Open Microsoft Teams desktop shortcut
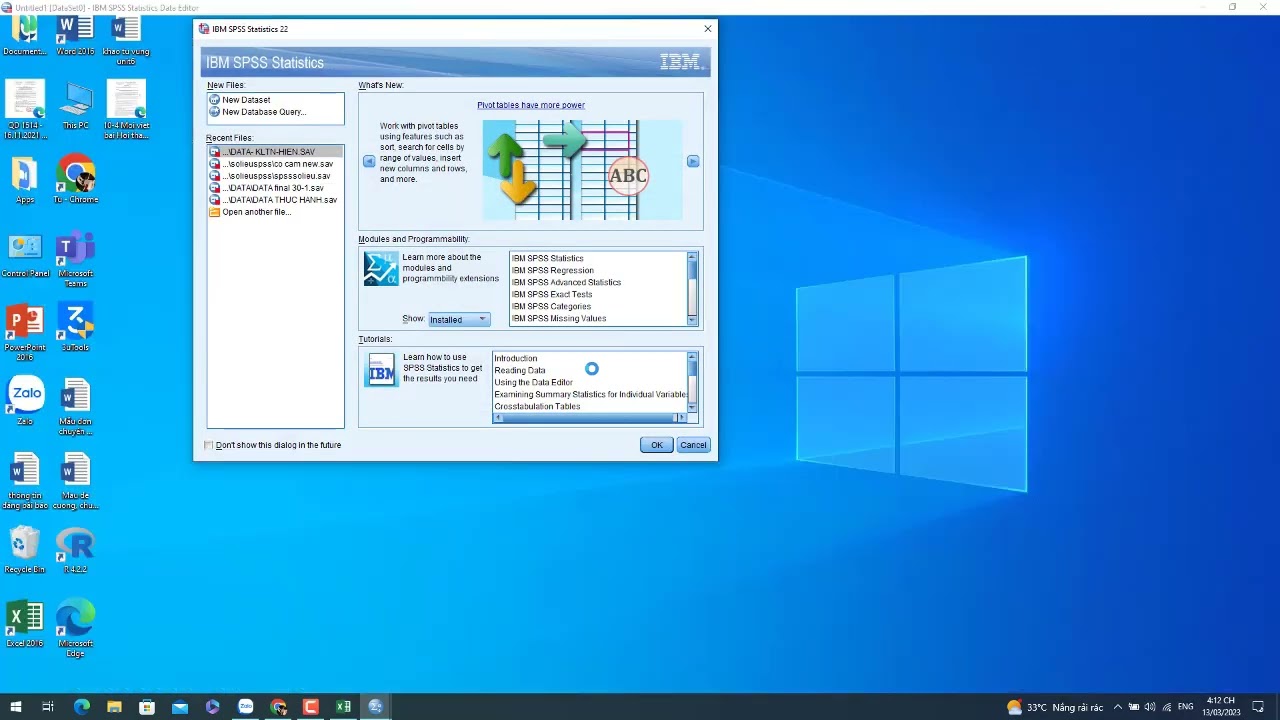The image size is (1280, 720). pyautogui.click(x=75, y=258)
